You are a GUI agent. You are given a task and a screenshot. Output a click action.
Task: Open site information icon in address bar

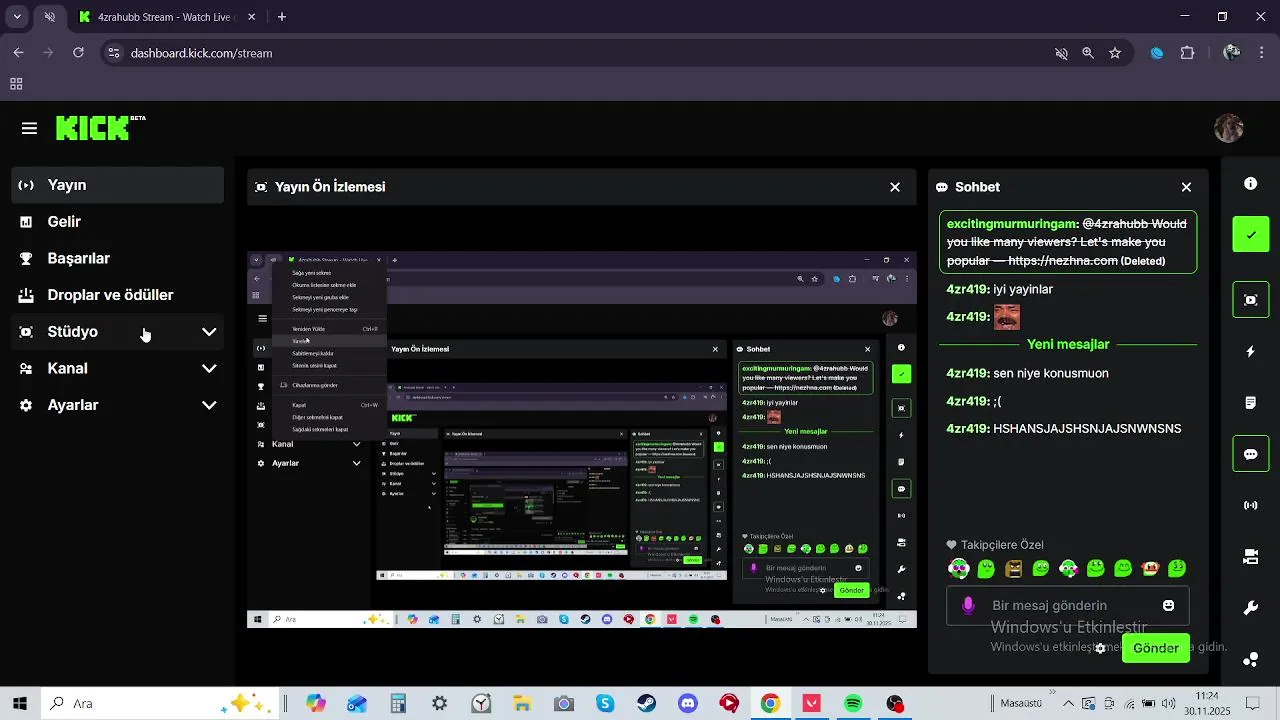(114, 53)
